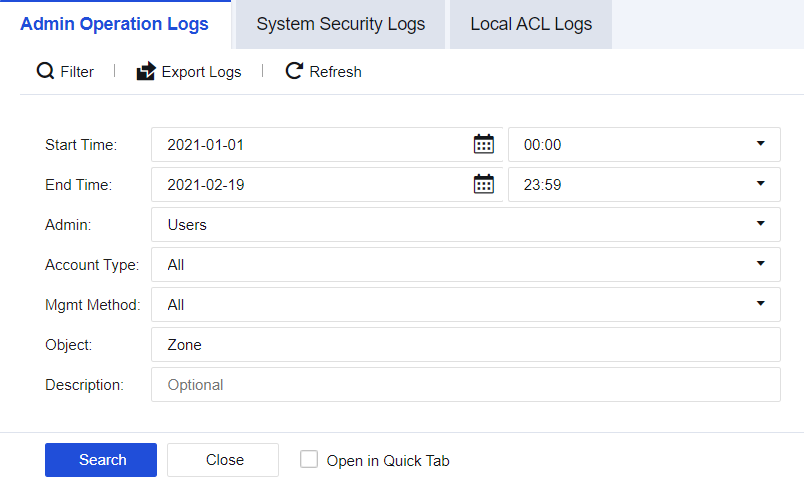Expand the End Time hour dropdown
This screenshot has width=804, height=485.
click(760, 184)
